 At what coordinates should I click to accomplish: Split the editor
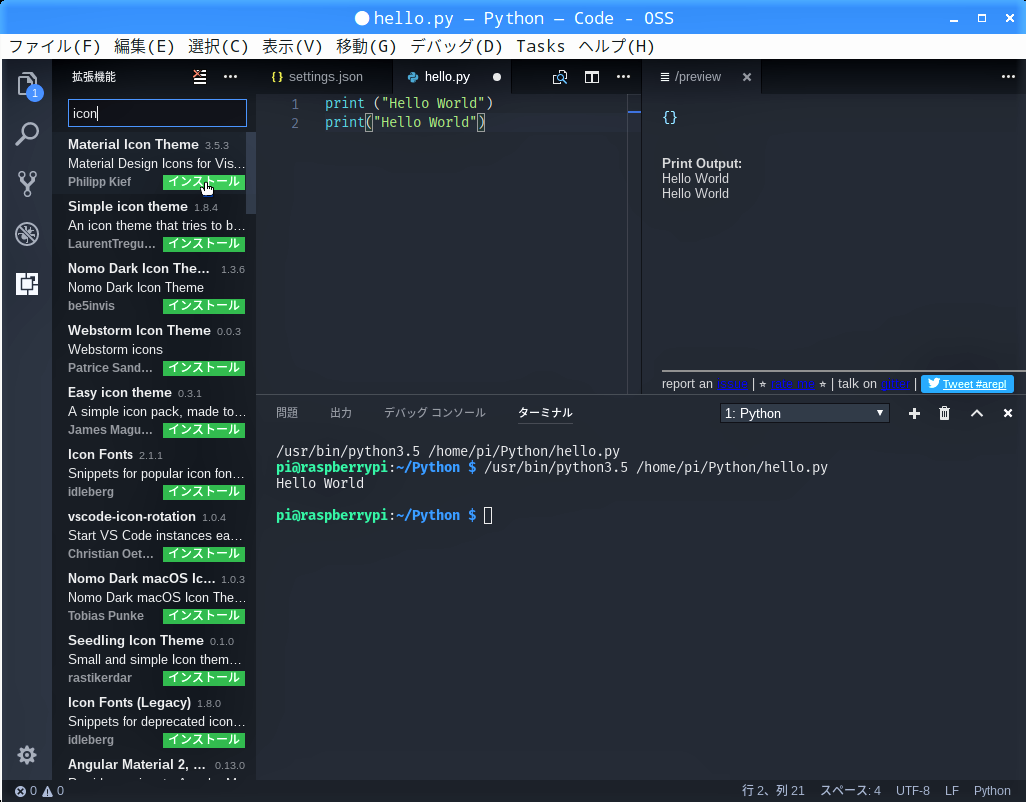point(592,77)
